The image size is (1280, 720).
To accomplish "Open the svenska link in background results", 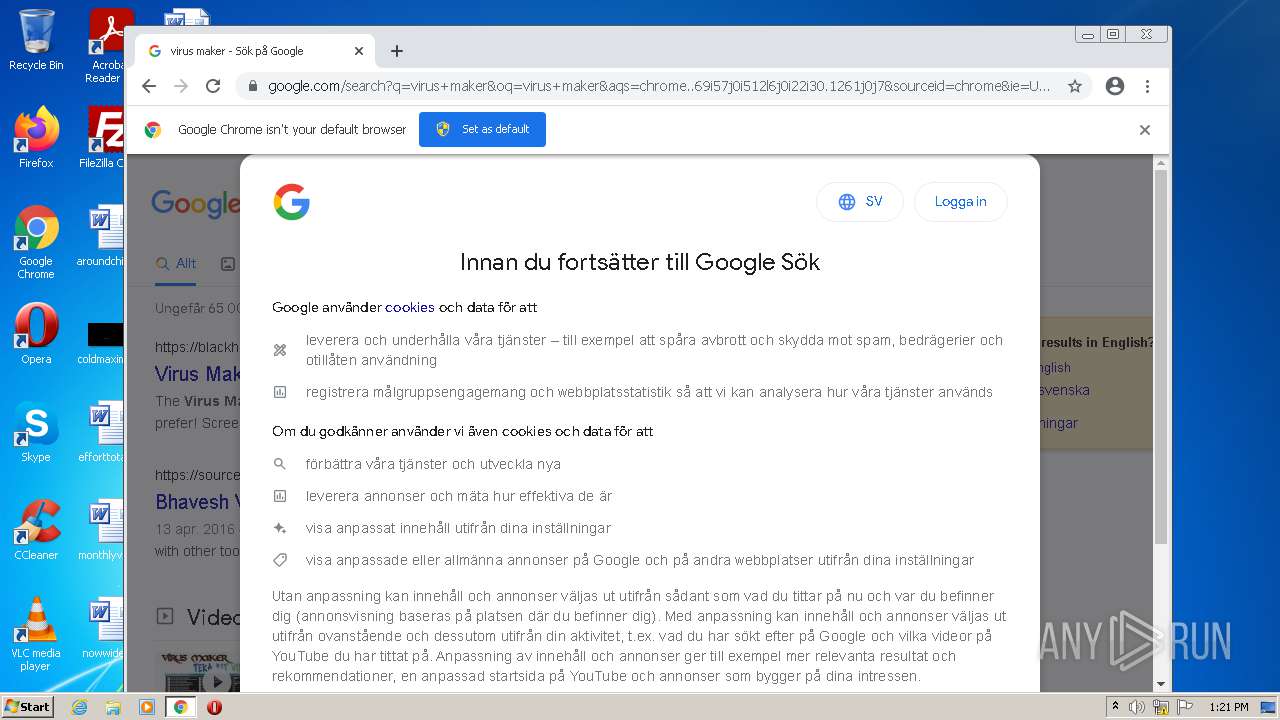I will point(1063,390).
